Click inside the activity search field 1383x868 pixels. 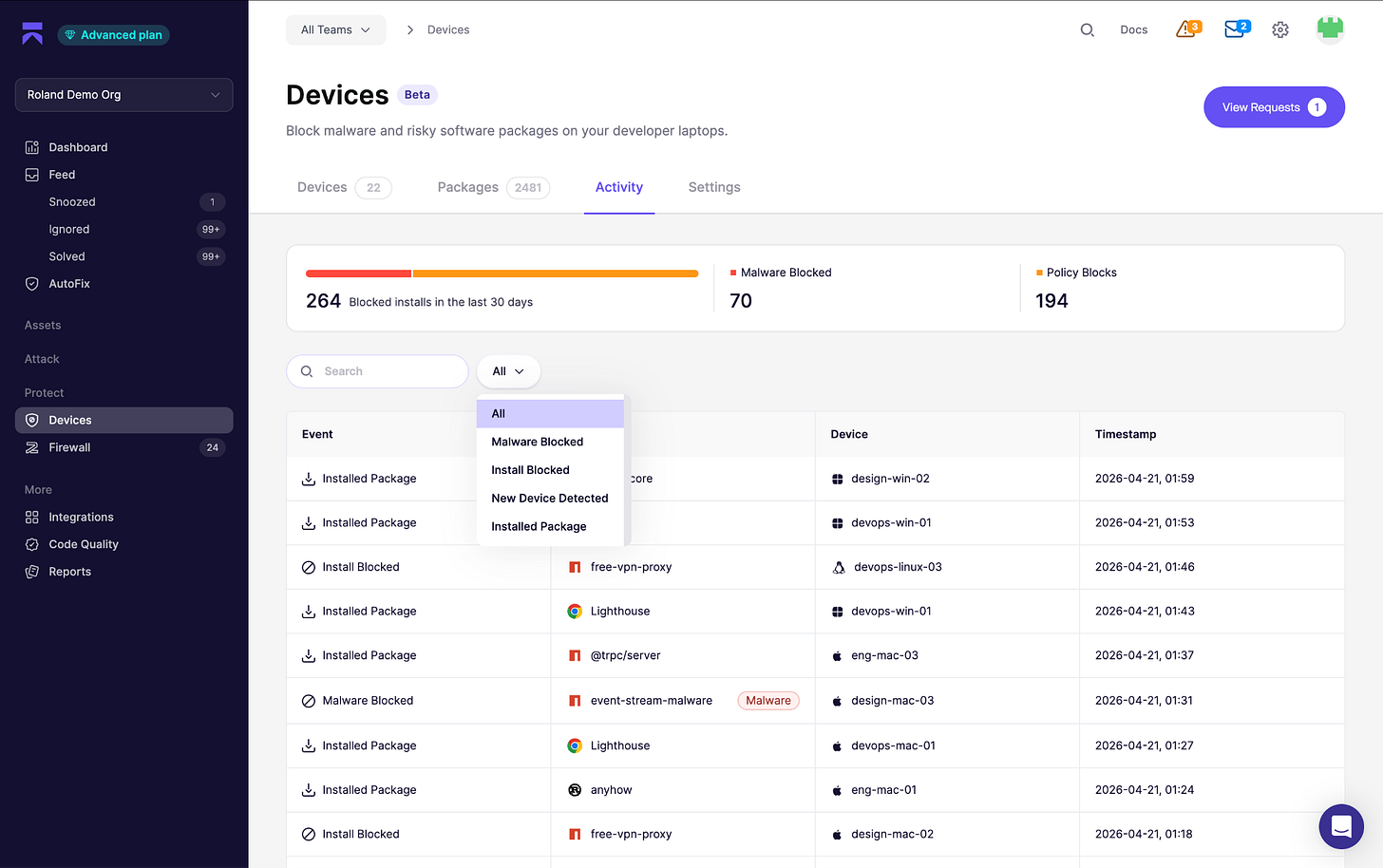point(380,371)
